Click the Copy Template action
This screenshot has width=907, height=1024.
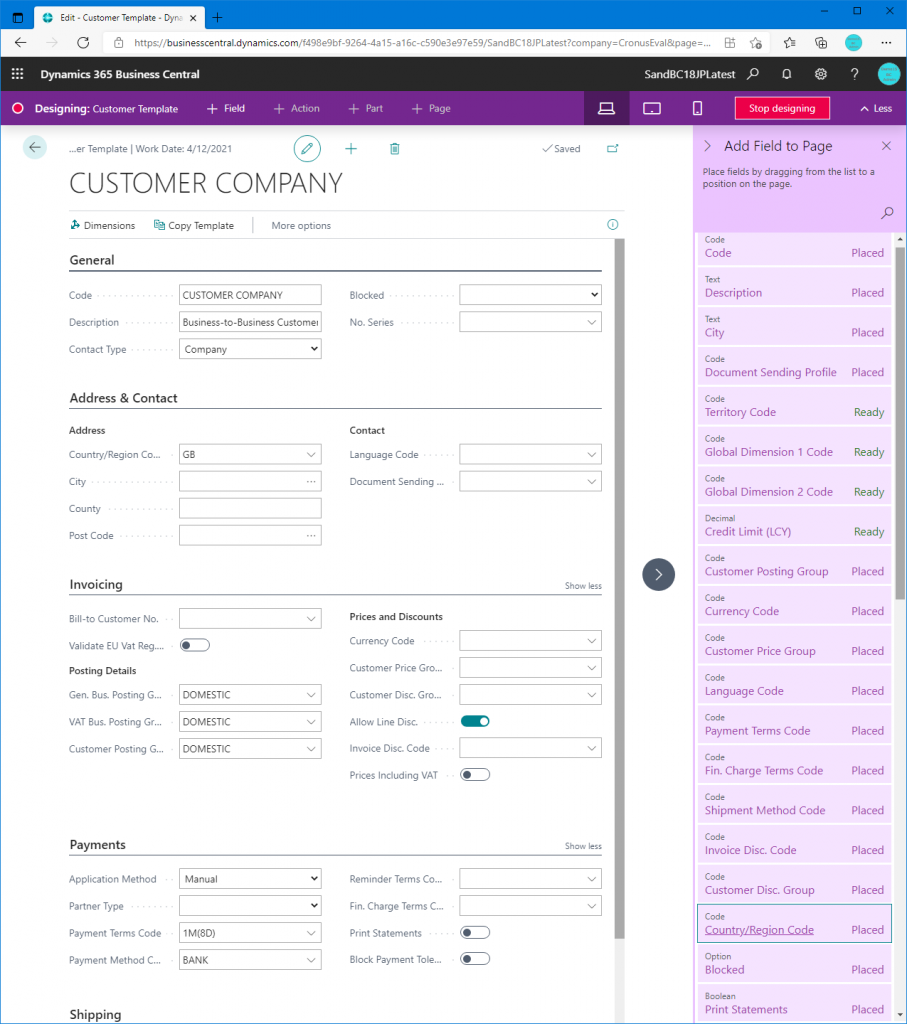[x=194, y=225]
